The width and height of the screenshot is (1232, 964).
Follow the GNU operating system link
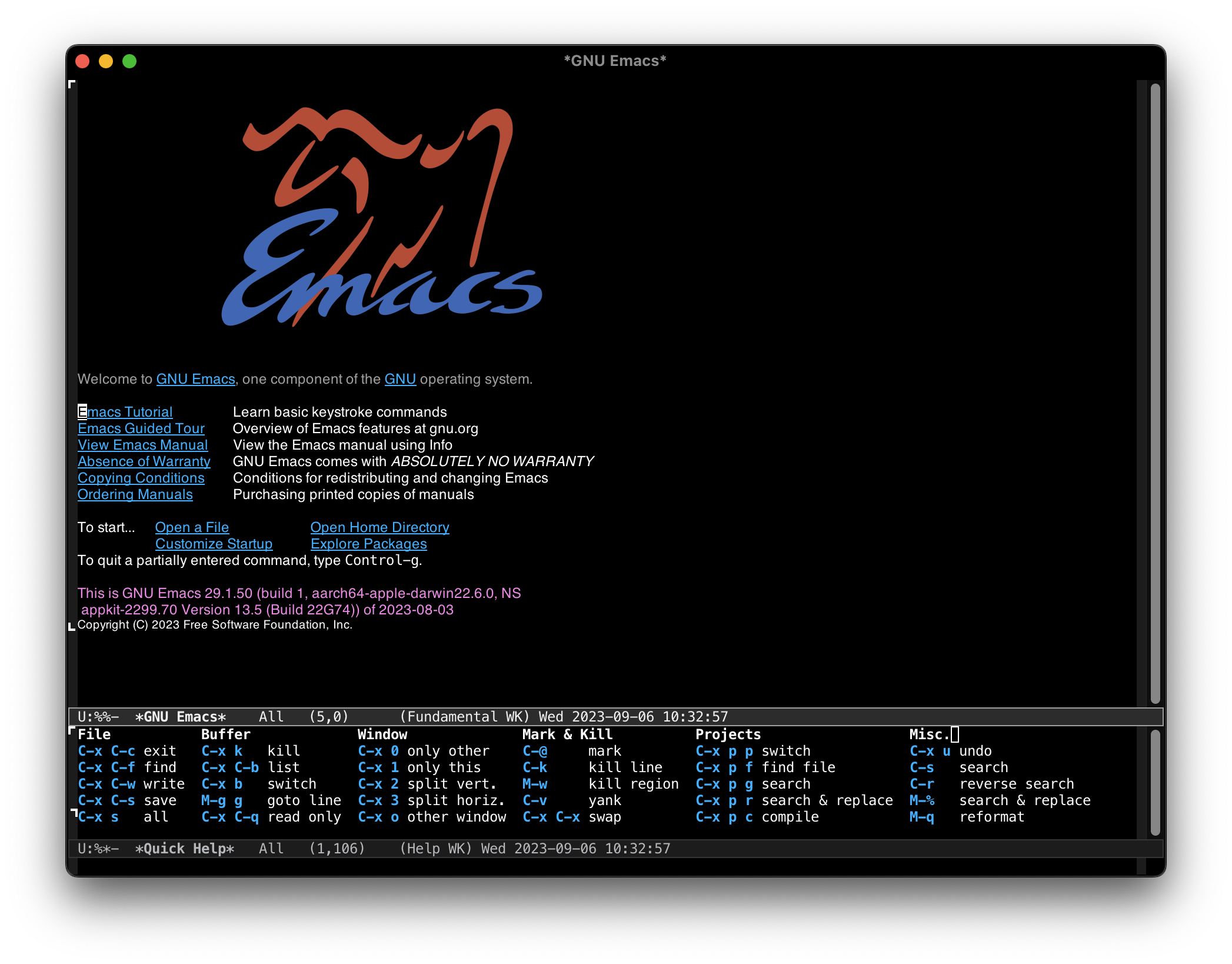tap(400, 379)
